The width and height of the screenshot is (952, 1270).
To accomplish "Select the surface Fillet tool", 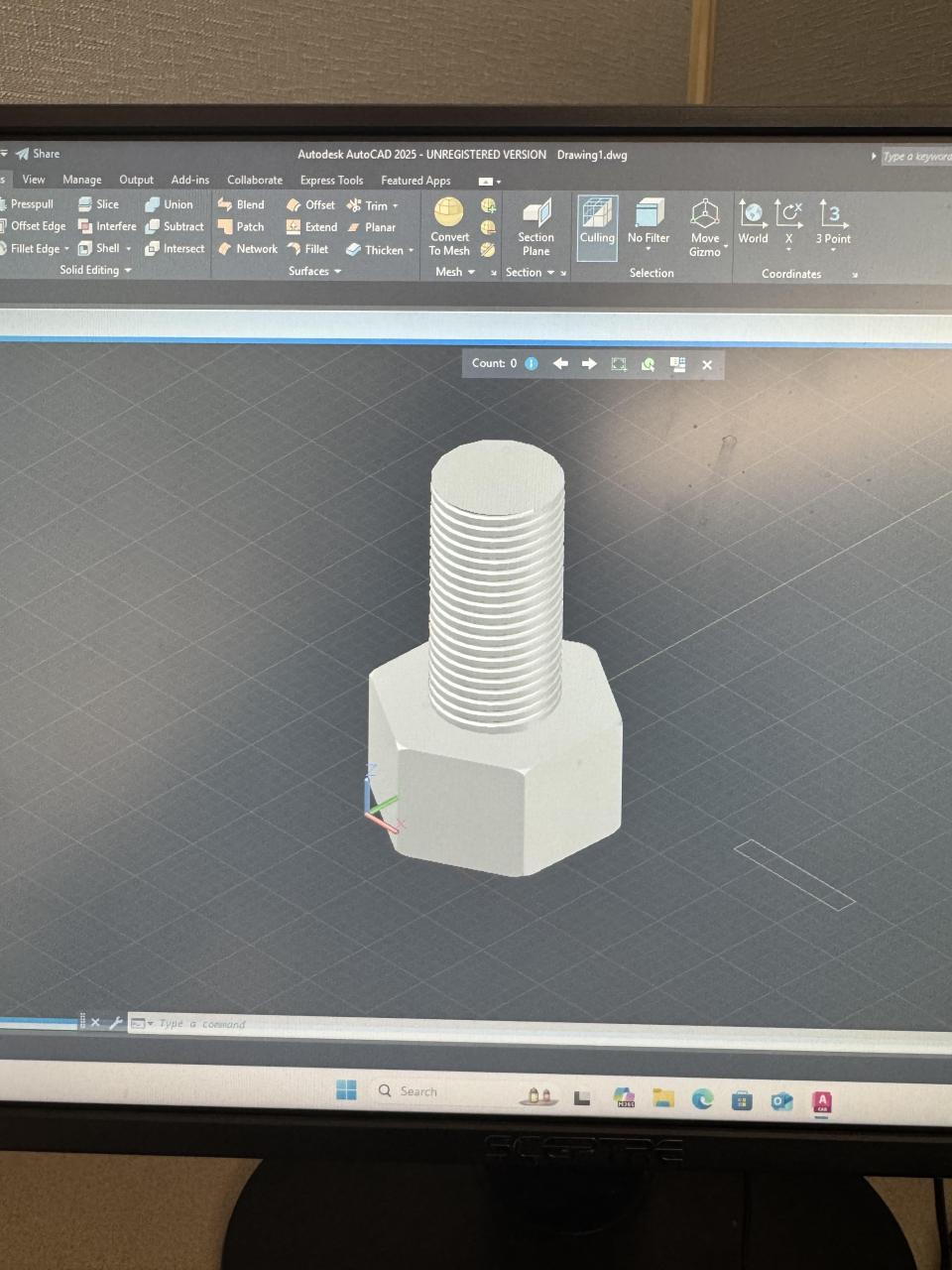I will [307, 248].
